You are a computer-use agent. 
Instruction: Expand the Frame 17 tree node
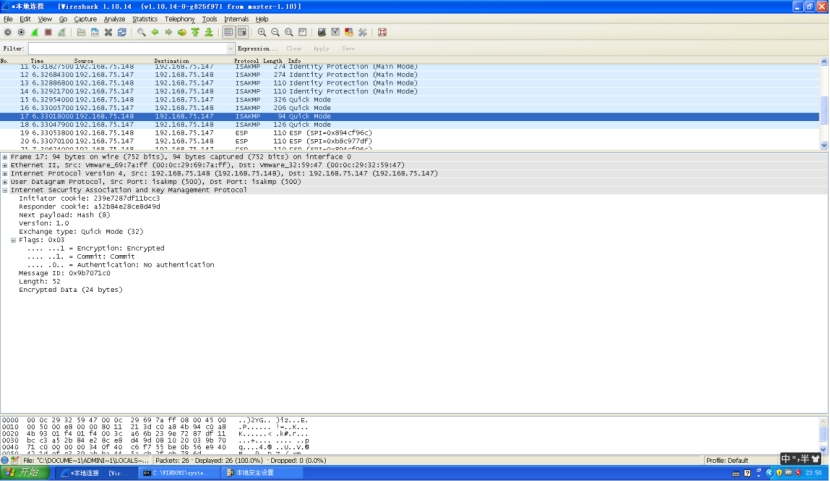tap(5, 157)
